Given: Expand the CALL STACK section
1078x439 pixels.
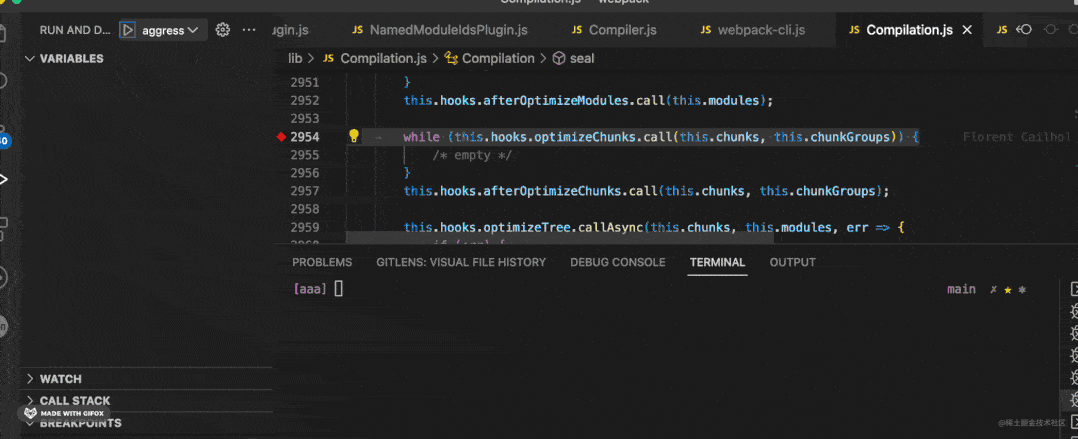Looking at the screenshot, I should coord(75,401).
